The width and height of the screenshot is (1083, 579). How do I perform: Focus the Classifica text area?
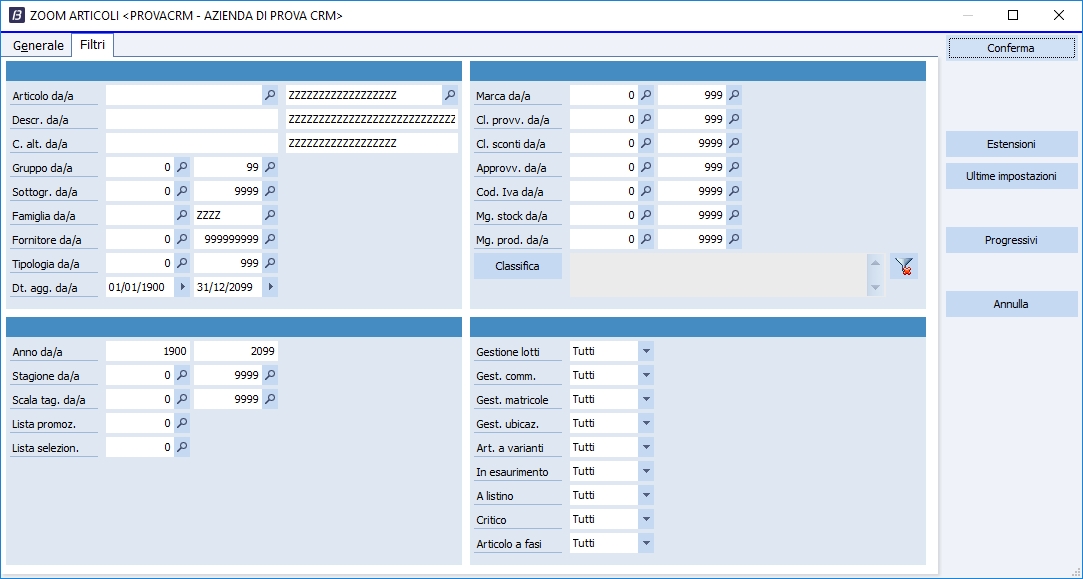pos(718,276)
